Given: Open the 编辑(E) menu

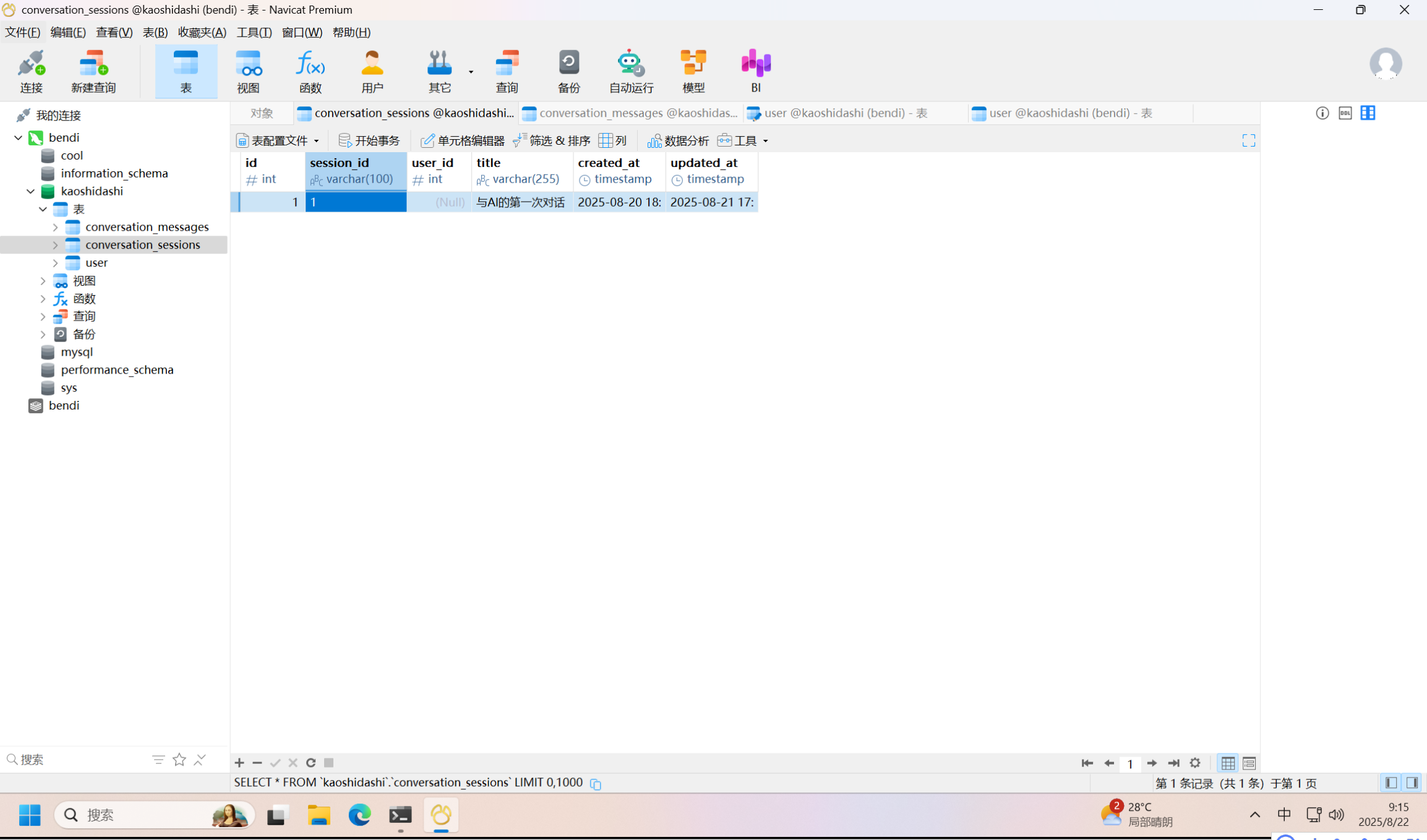Looking at the screenshot, I should pos(68,33).
